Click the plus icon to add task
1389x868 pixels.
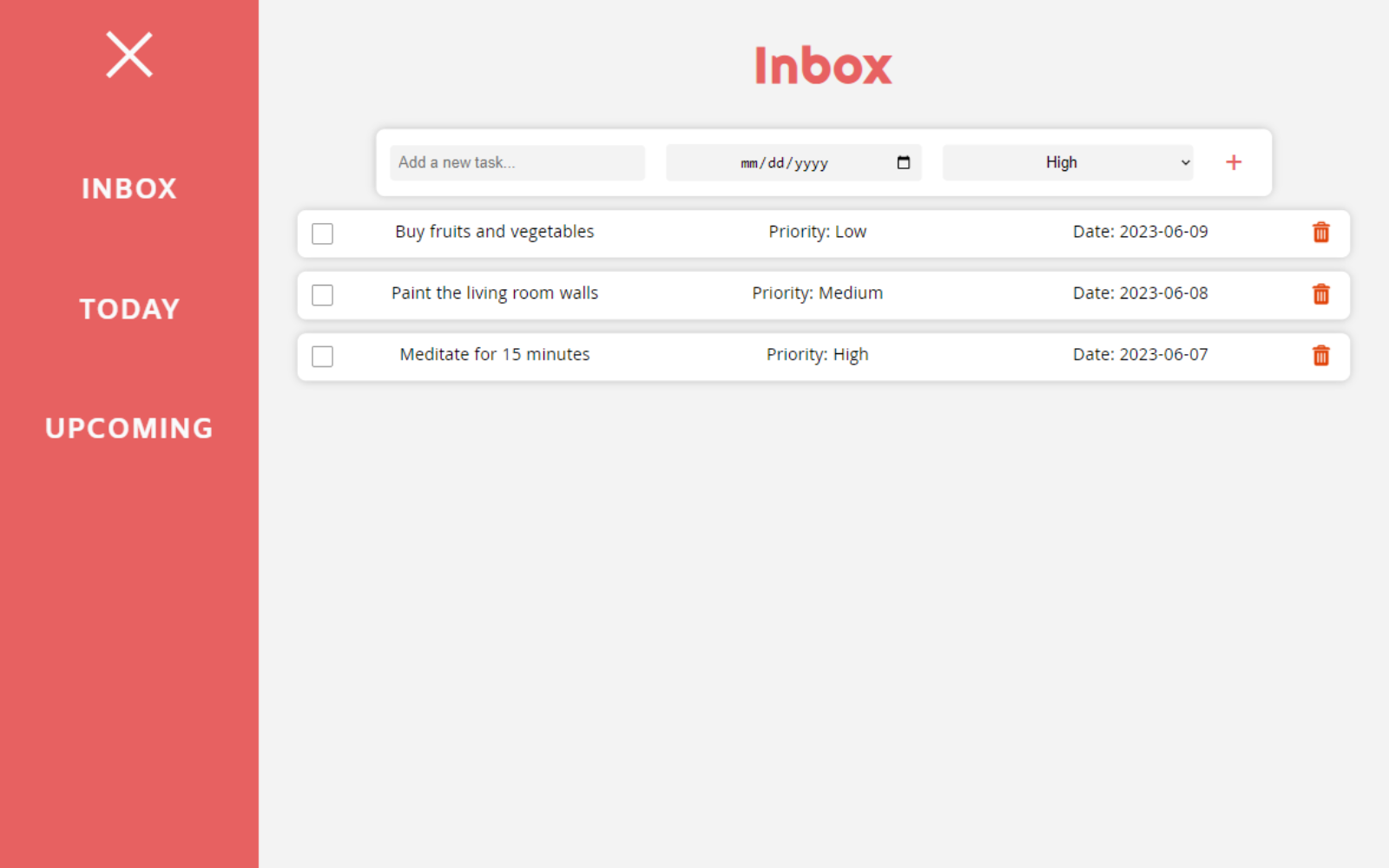tap(1234, 162)
